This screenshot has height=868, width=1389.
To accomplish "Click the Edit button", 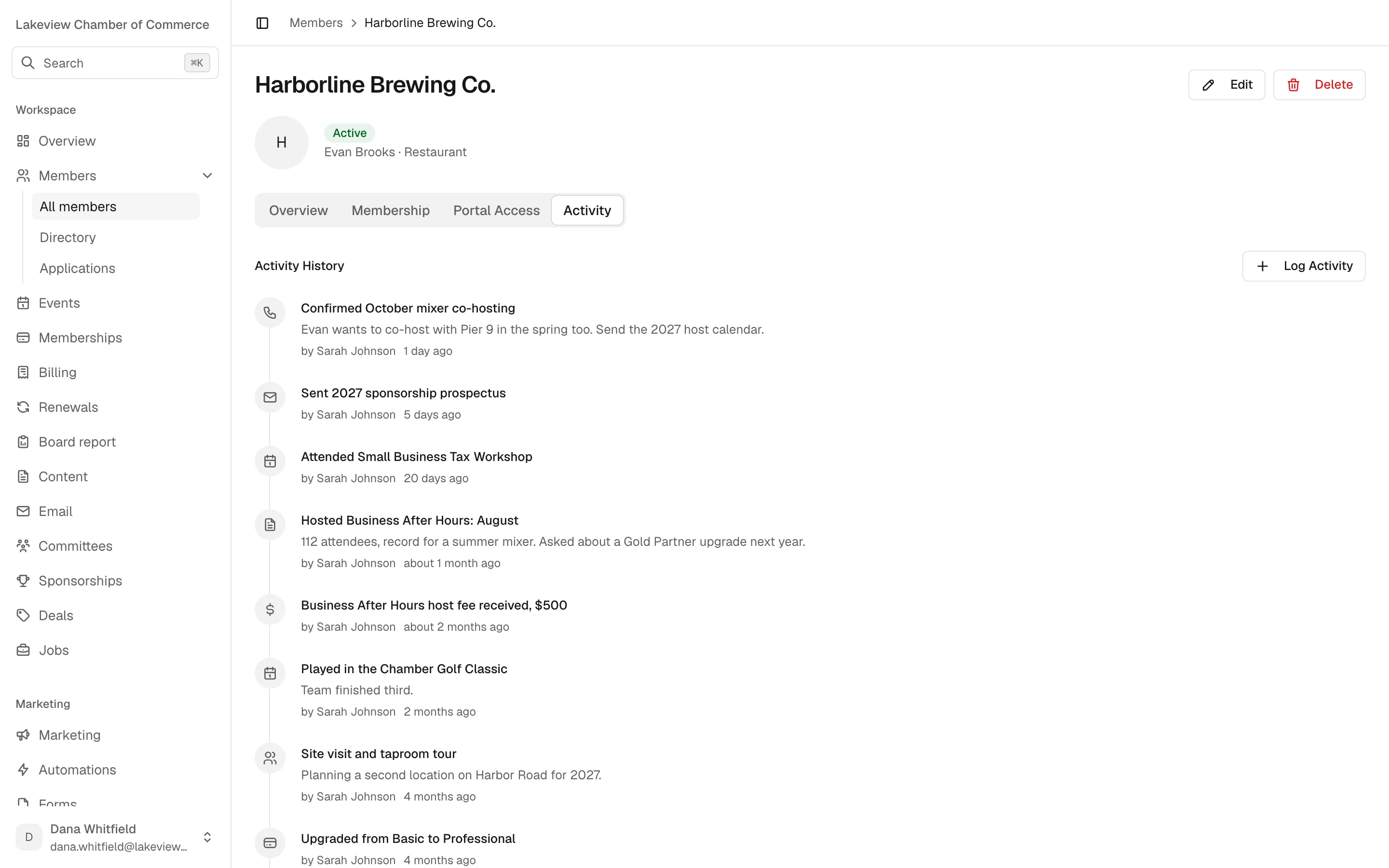I will pyautogui.click(x=1226, y=85).
